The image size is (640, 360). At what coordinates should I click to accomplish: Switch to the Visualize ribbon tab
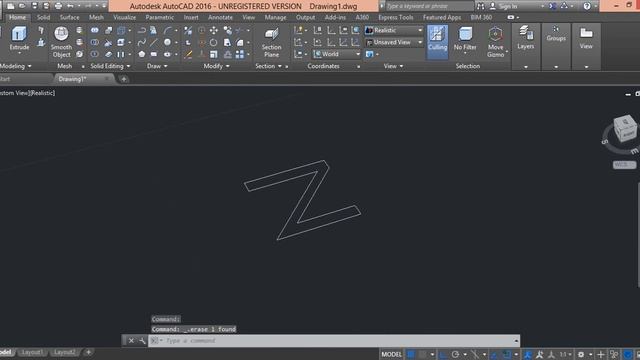tap(124, 18)
